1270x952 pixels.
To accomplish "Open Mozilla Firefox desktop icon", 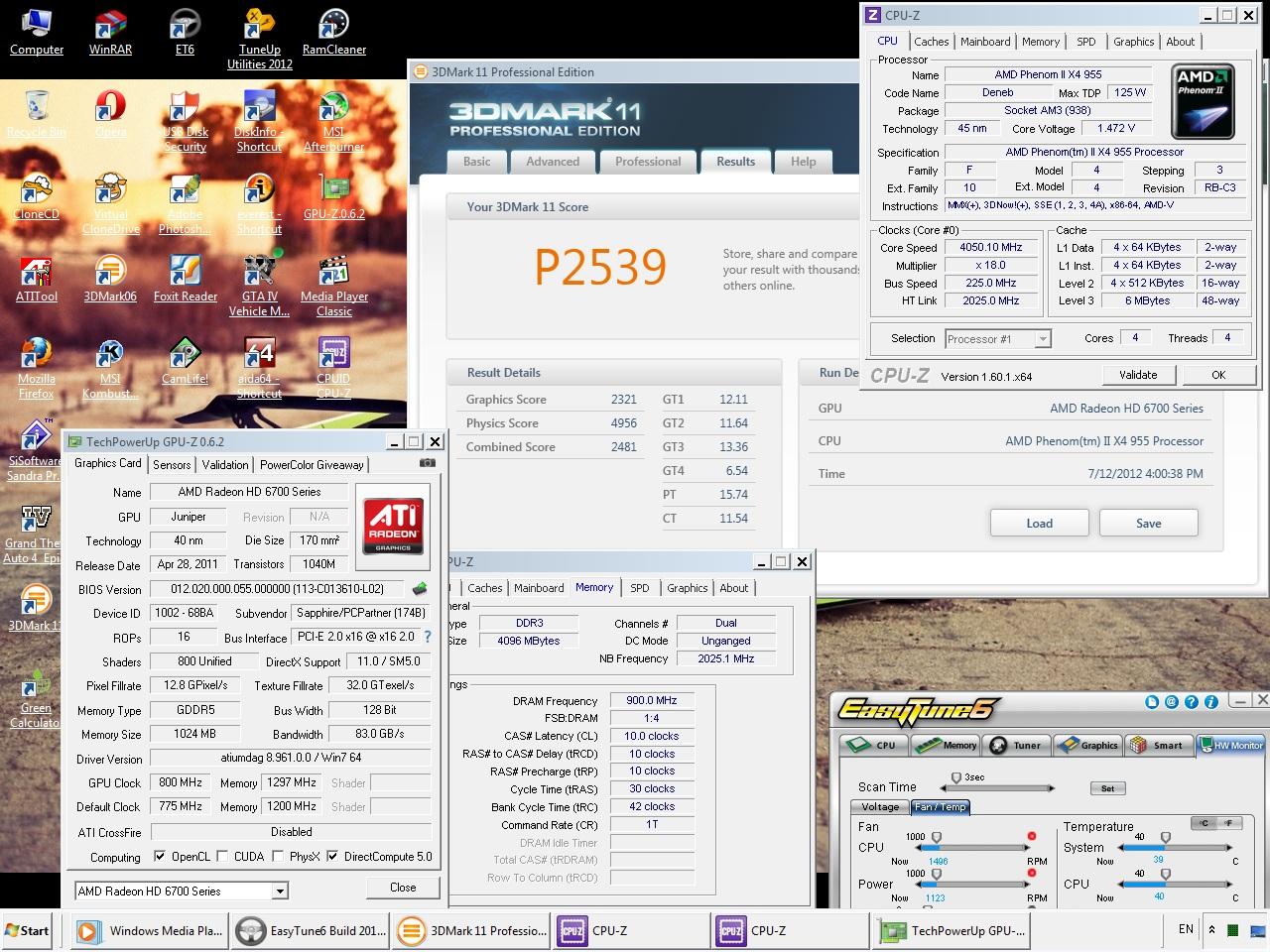I will pyautogui.click(x=37, y=368).
